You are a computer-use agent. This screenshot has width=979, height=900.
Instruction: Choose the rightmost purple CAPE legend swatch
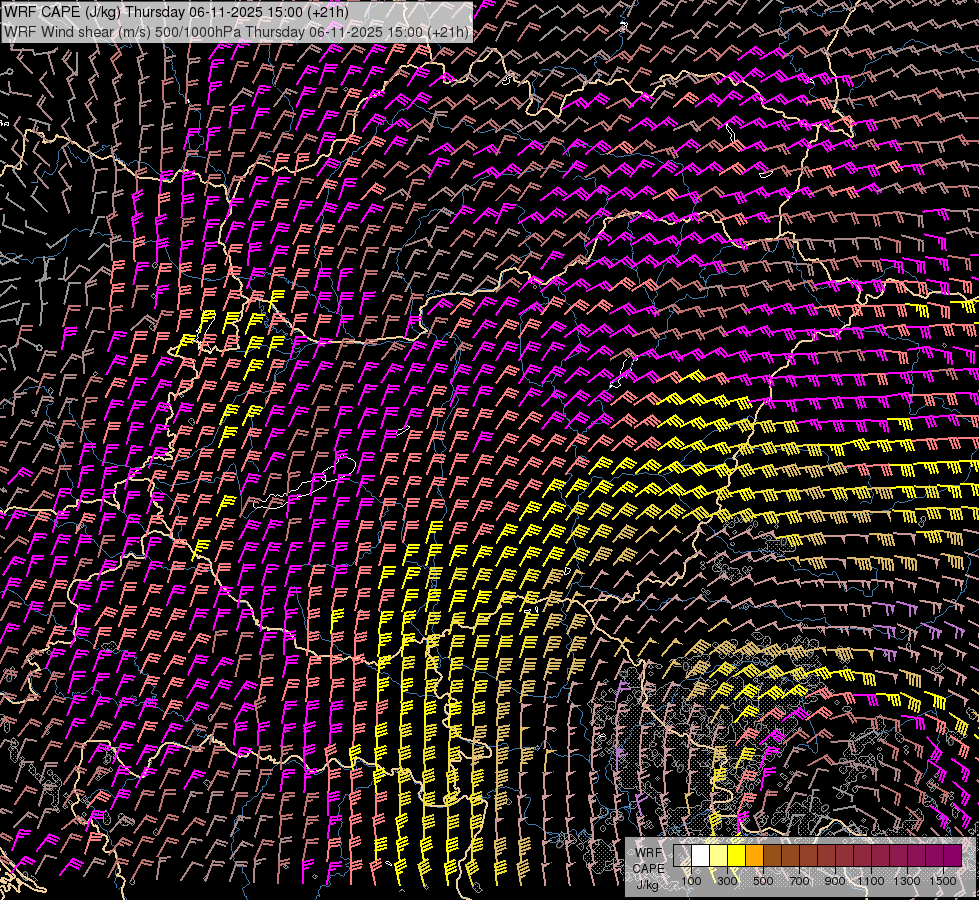coord(952,856)
